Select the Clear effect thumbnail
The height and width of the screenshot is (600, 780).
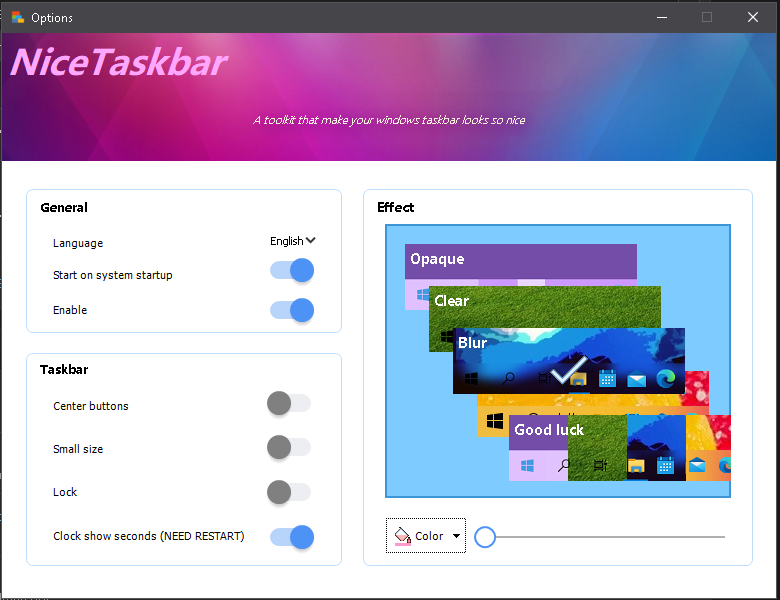pyautogui.click(x=545, y=306)
